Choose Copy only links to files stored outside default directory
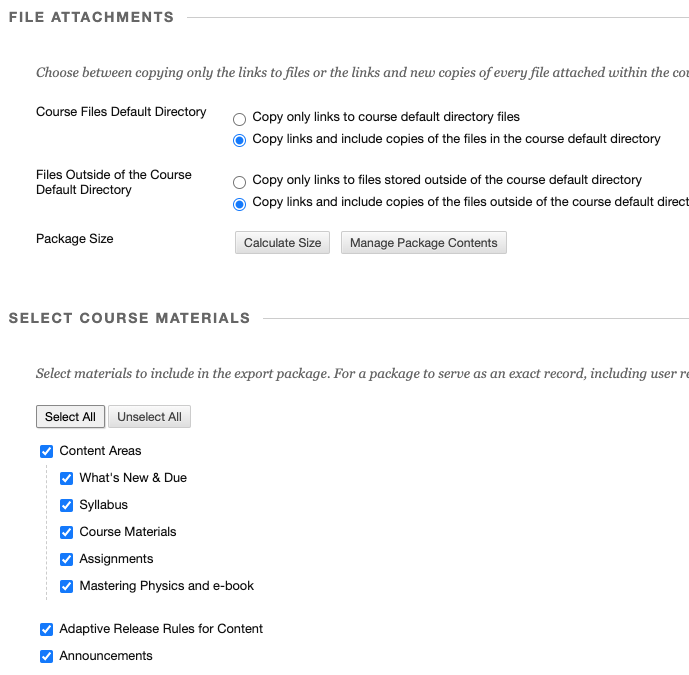The height and width of the screenshot is (675, 689). coord(239,182)
